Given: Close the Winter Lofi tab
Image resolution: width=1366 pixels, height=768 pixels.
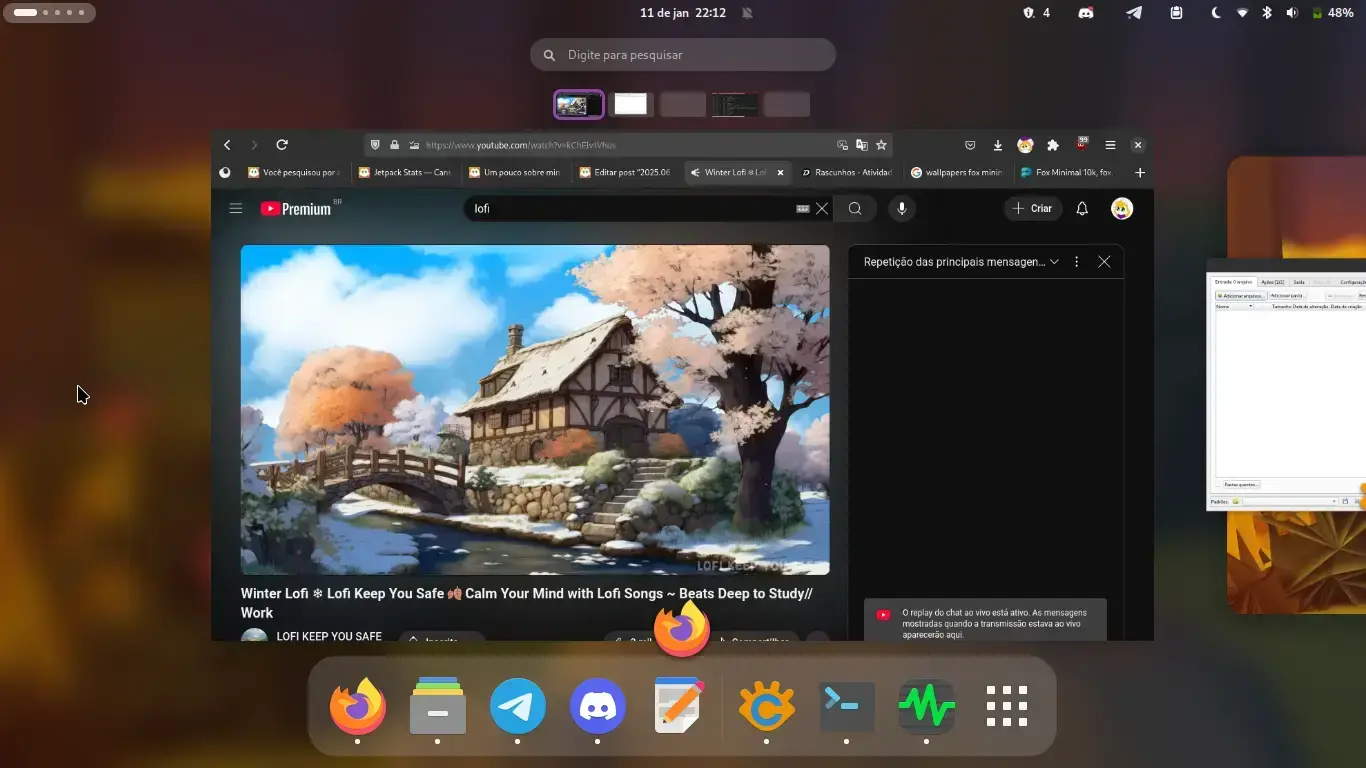Looking at the screenshot, I should click(x=781, y=172).
